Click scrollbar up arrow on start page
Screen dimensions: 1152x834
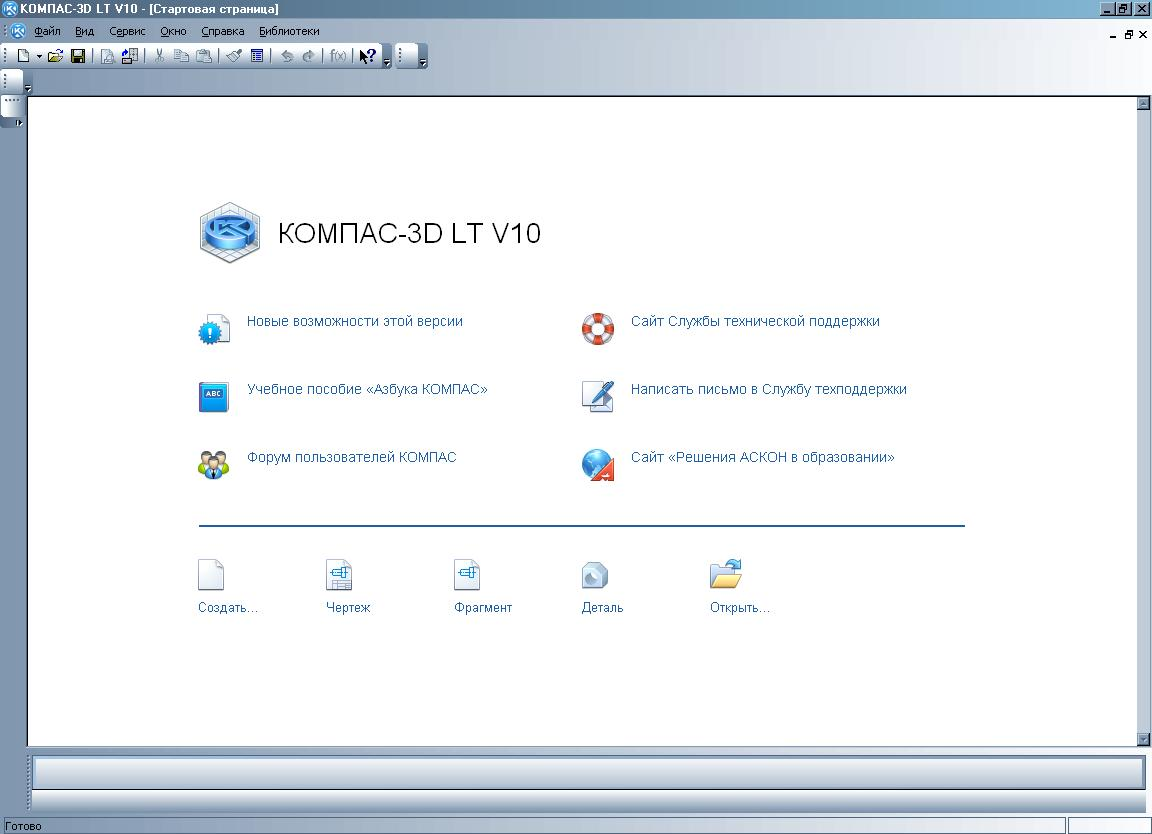(x=1142, y=104)
